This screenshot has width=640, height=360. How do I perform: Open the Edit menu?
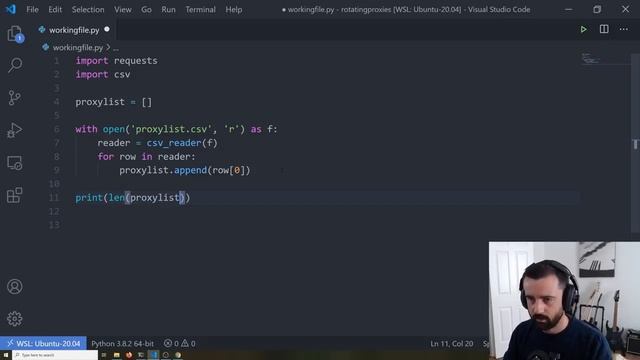[x=55, y=9]
